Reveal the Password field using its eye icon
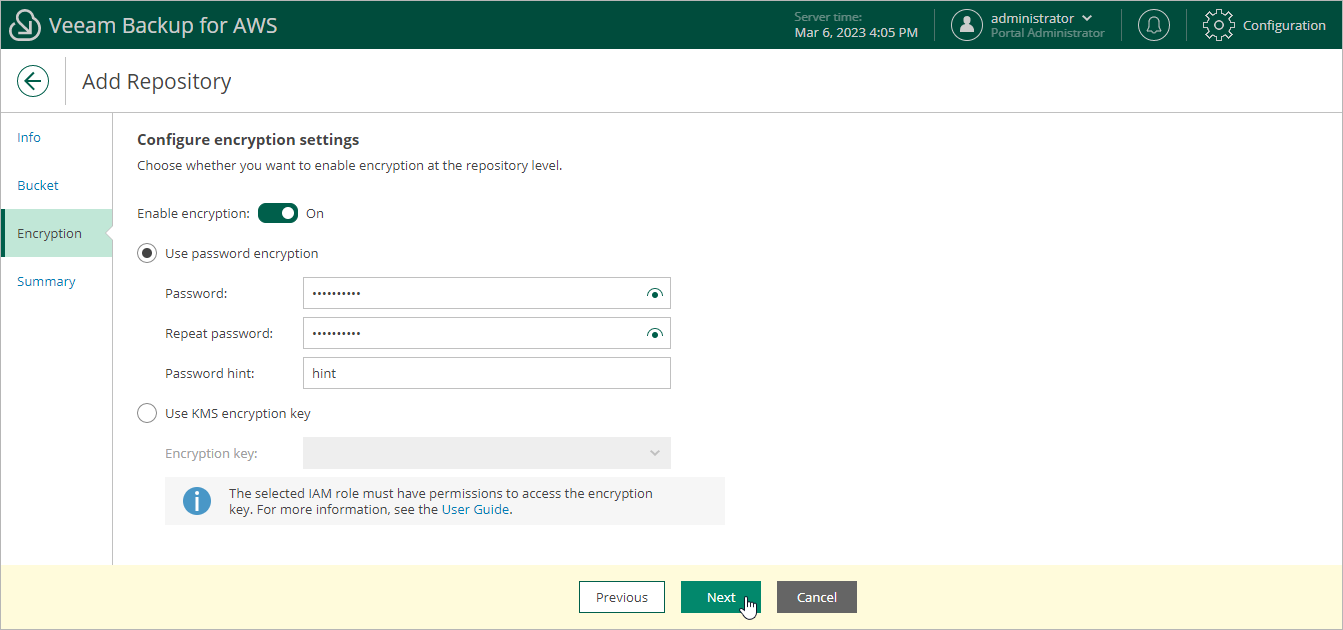This screenshot has width=1343, height=630. [654, 293]
